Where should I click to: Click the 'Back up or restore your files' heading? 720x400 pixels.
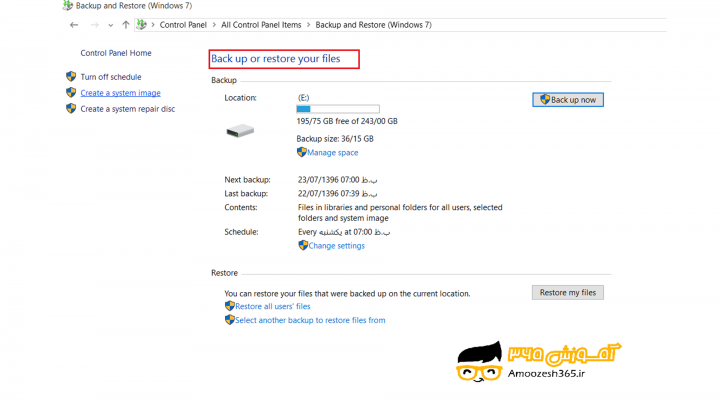point(276,59)
